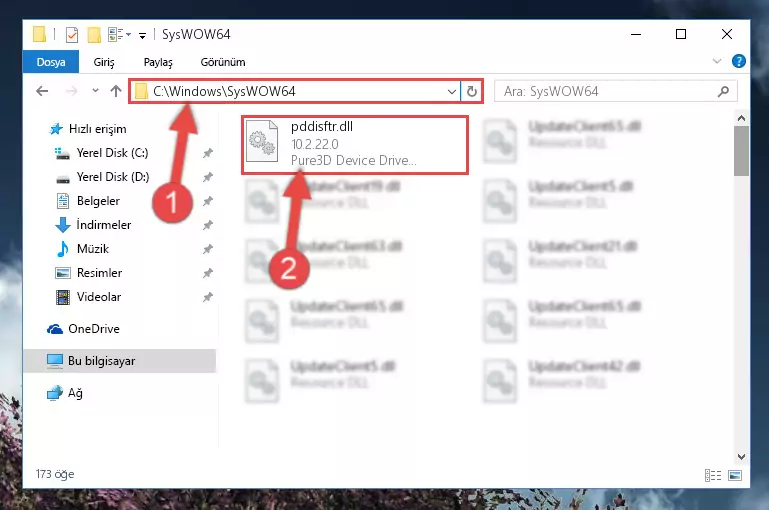
Task: Expand the ribbon with the chevron
Action: coord(717,61)
